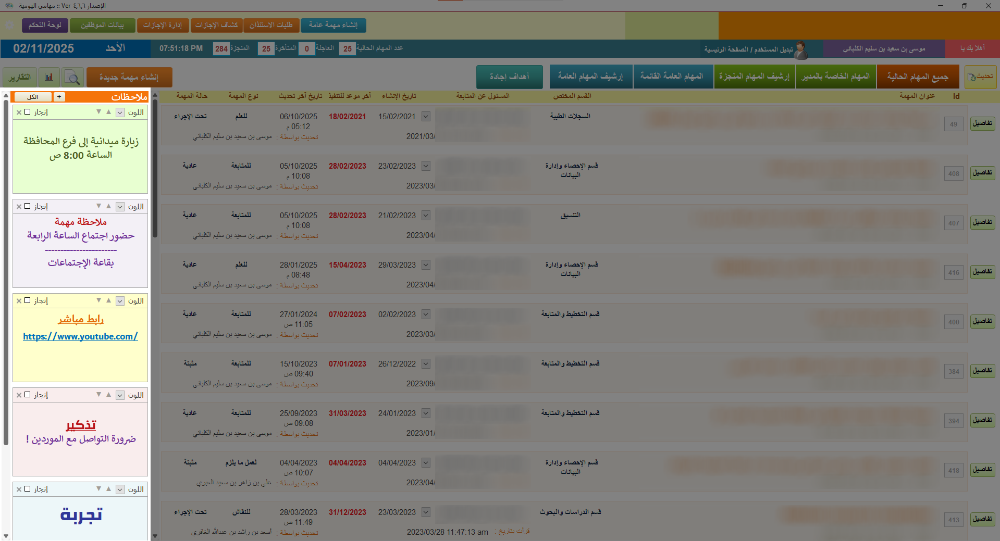Close the first green note with X
This screenshot has height=541, width=1000.
point(18,112)
